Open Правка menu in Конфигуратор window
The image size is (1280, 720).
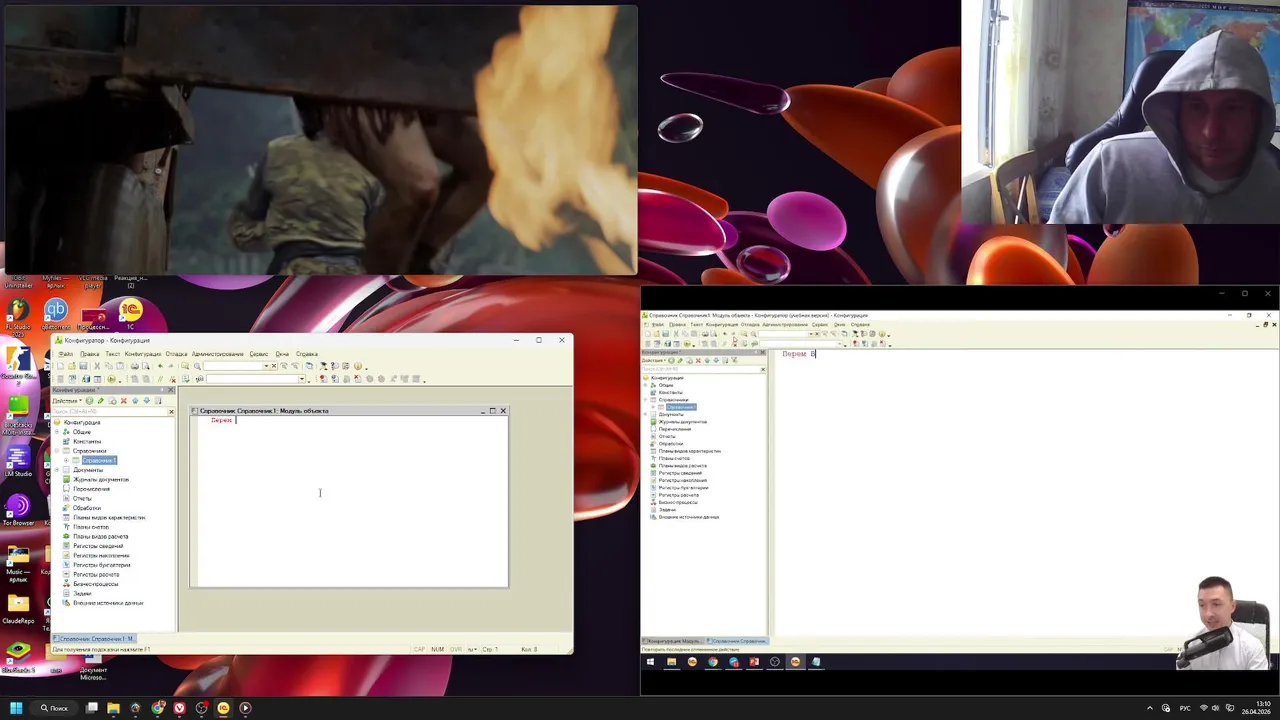(90, 354)
